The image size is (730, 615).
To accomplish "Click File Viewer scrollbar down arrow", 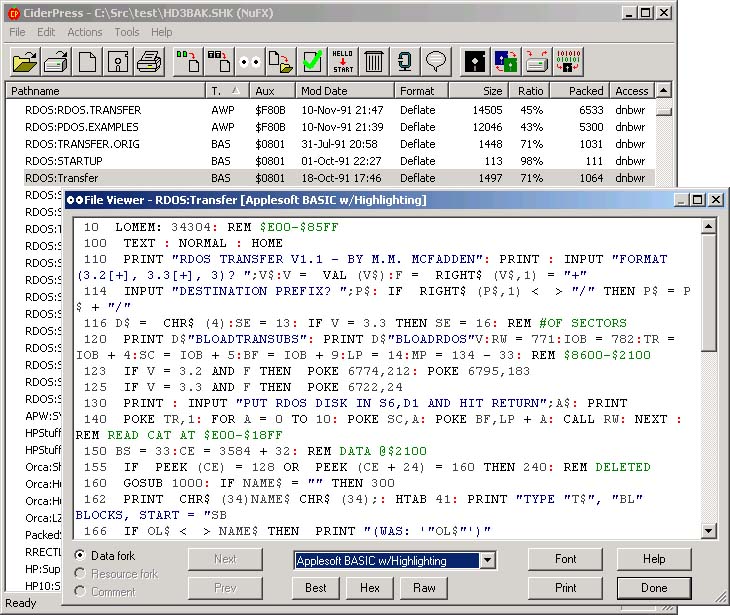I will pyautogui.click(x=708, y=530).
